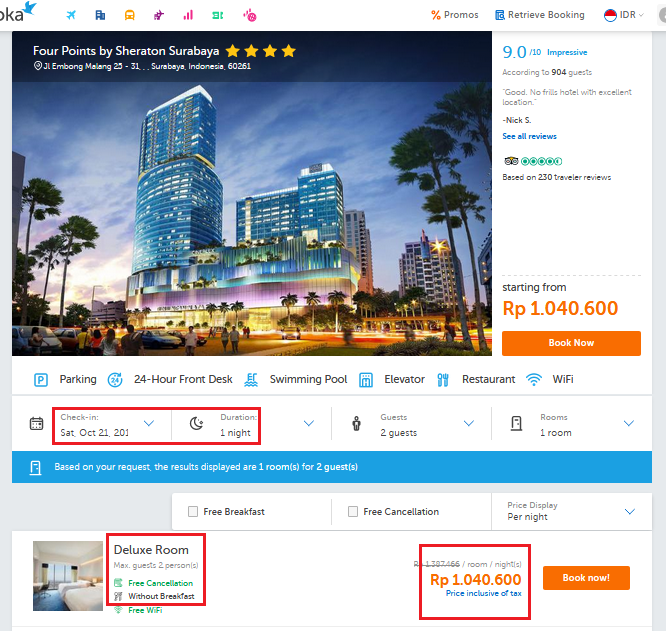
Task: Tick the Free Breakfast checkbox
Action: tap(193, 512)
